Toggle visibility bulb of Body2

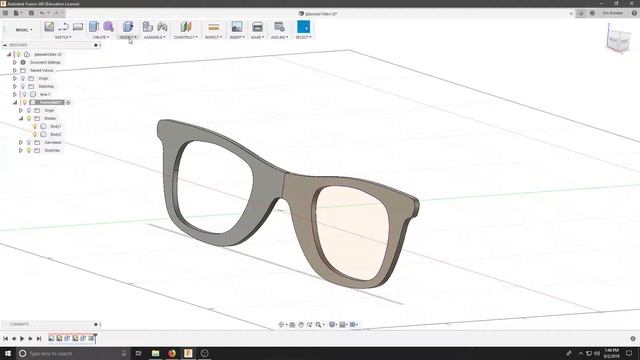pos(35,134)
